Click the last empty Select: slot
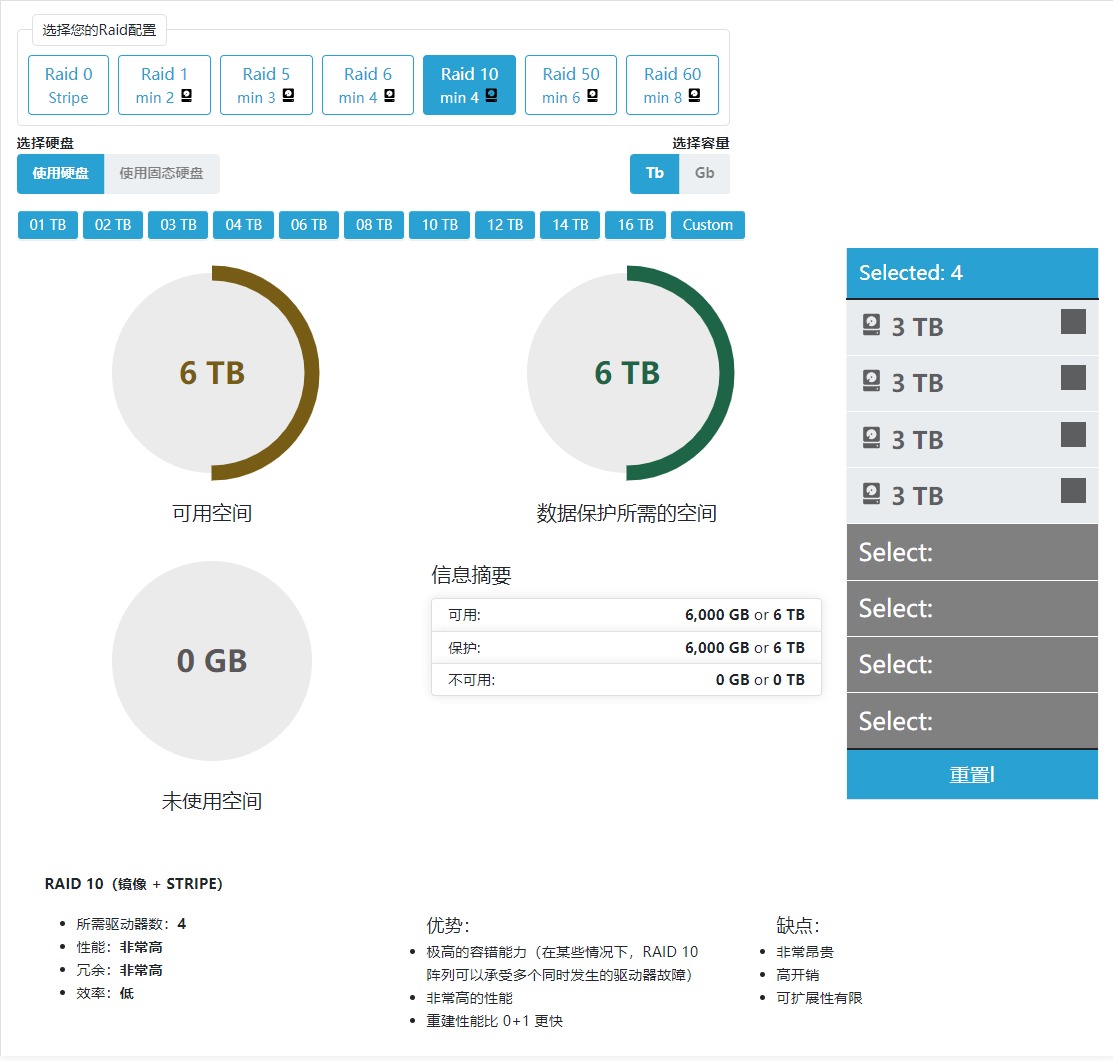This screenshot has width=1113, height=1061. tap(972, 721)
